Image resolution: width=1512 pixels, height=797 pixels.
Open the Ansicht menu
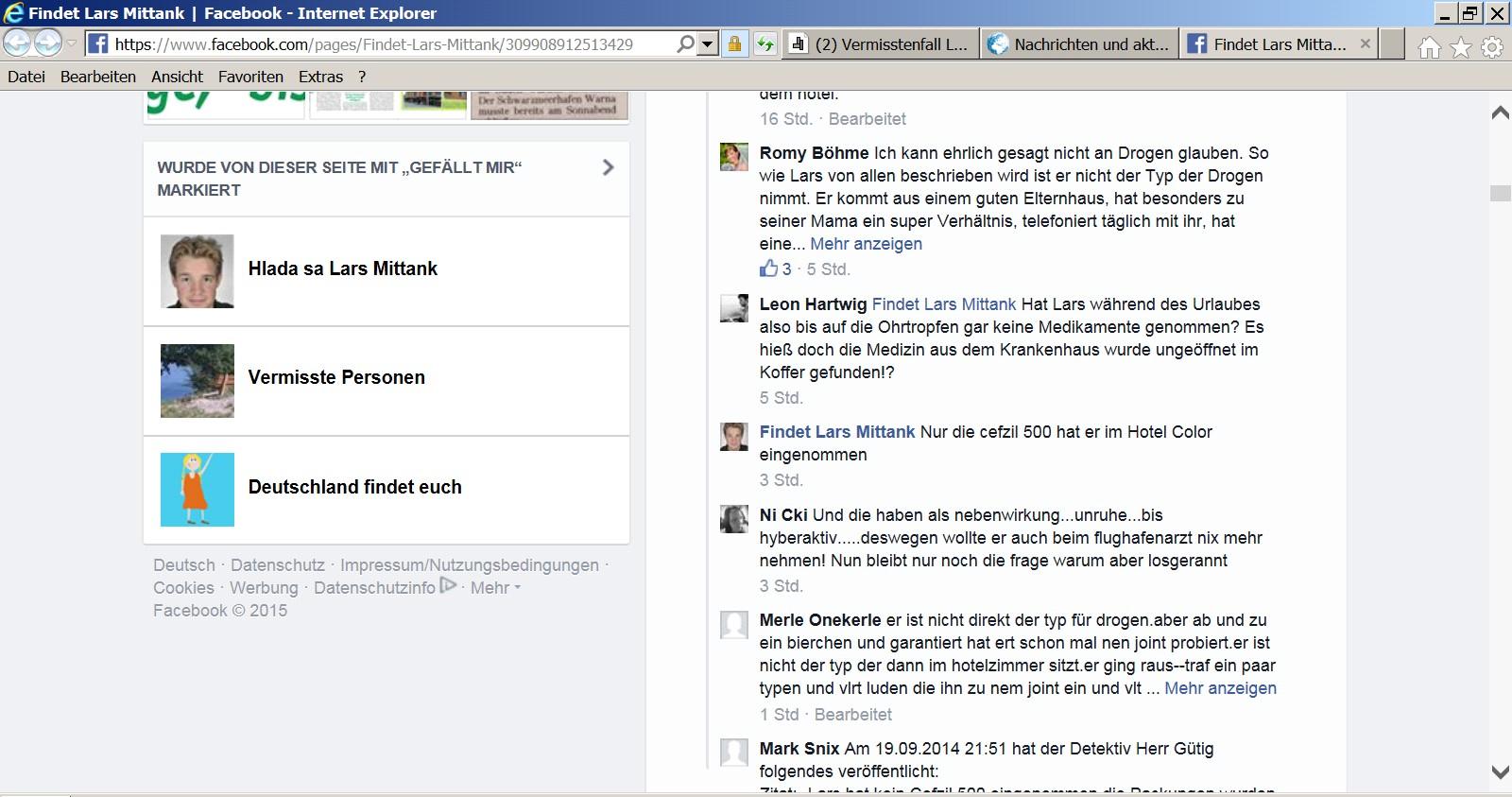click(177, 77)
